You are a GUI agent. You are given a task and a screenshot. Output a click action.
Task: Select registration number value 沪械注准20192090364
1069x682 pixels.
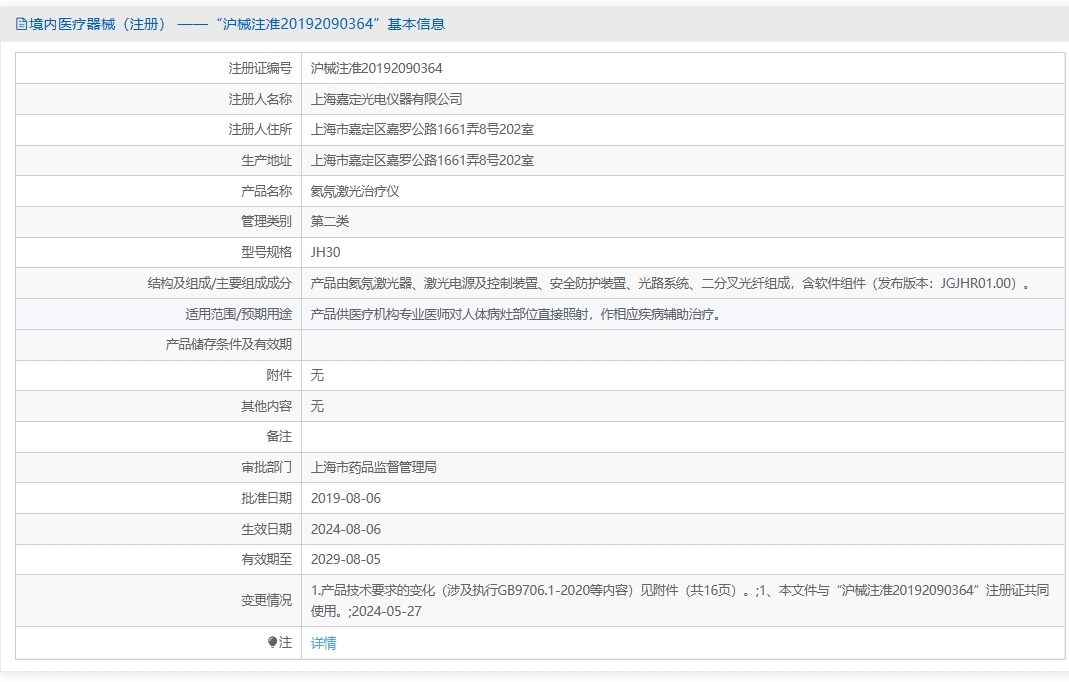click(x=376, y=68)
